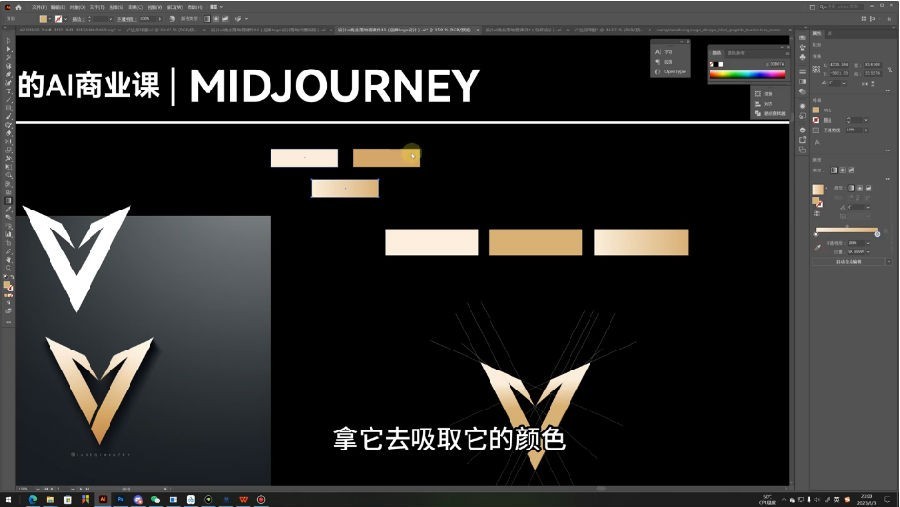This screenshot has width=900, height=507.
Task: Switch to the 颜色参考 Color Guide tab
Action: tap(736, 52)
